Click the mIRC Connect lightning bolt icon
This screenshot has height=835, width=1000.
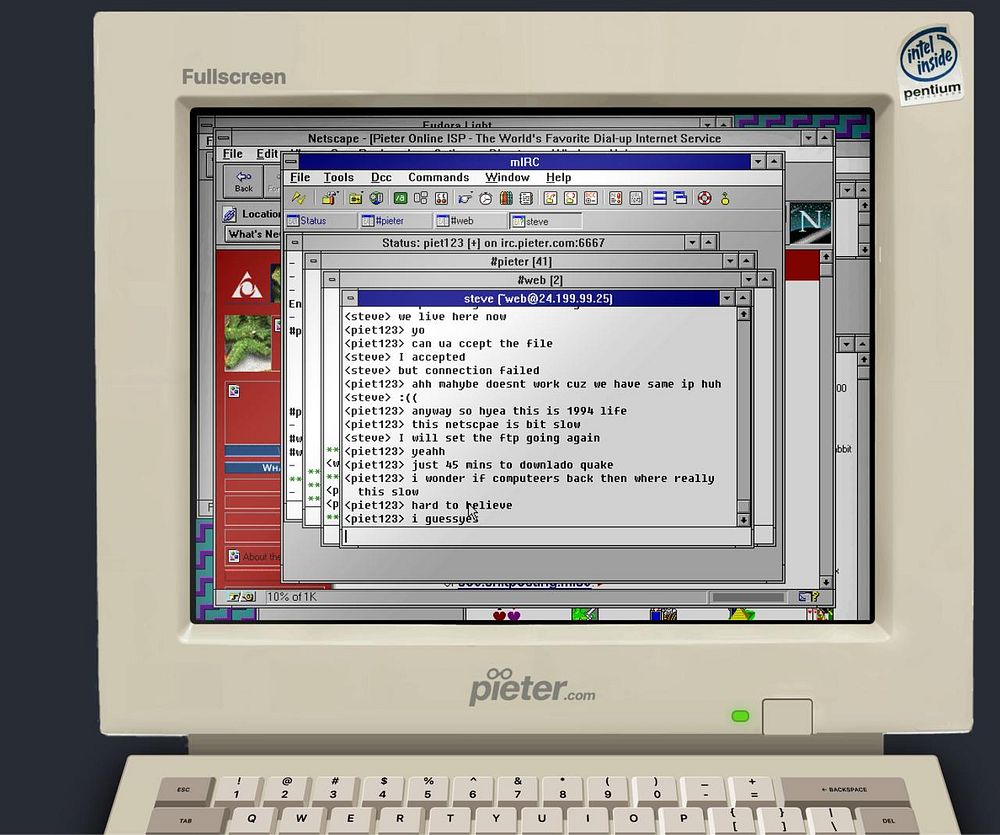pos(298,198)
